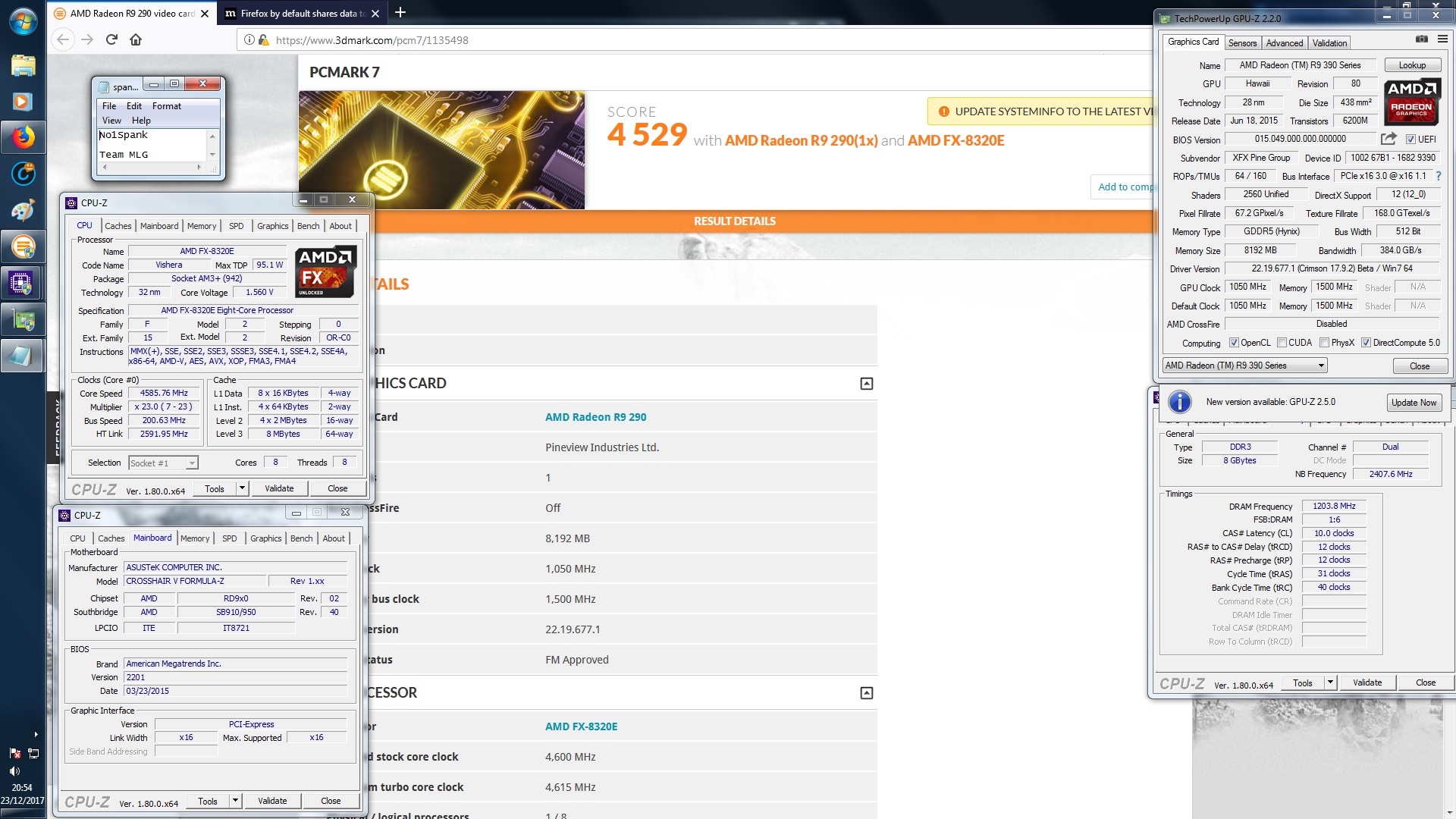
Task: Click the Notepad horizontal scrollbar
Action: (152, 167)
